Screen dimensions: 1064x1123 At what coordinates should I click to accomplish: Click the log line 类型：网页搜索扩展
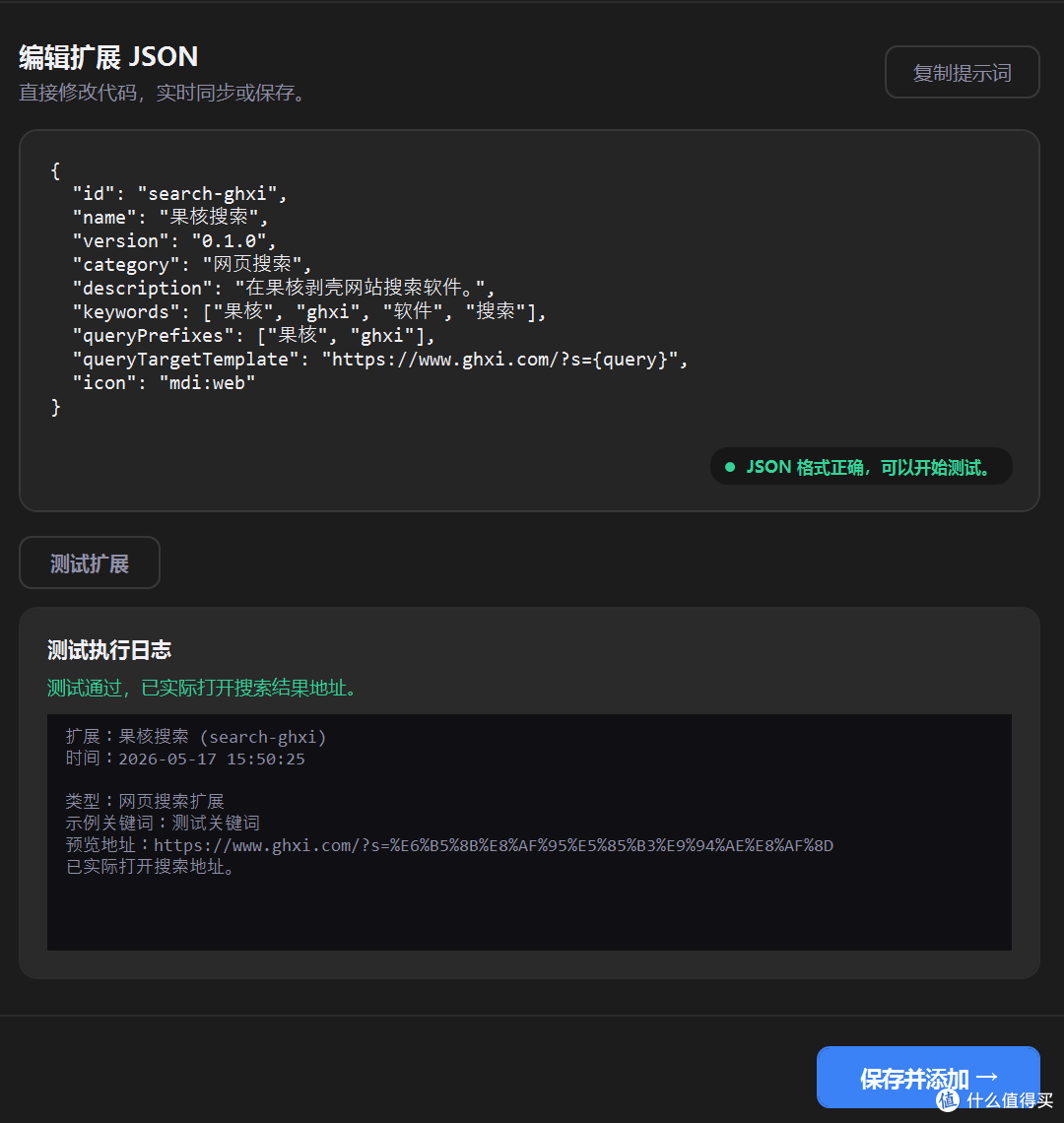click(145, 801)
